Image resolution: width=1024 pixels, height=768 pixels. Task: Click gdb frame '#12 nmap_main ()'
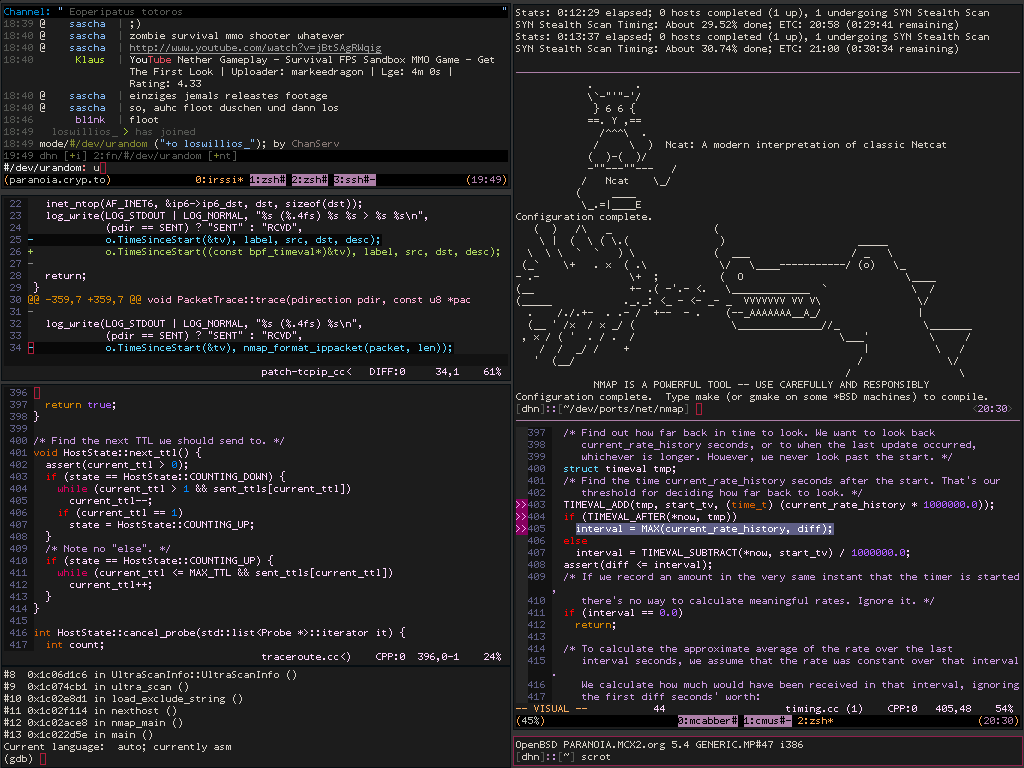[x=93, y=723]
